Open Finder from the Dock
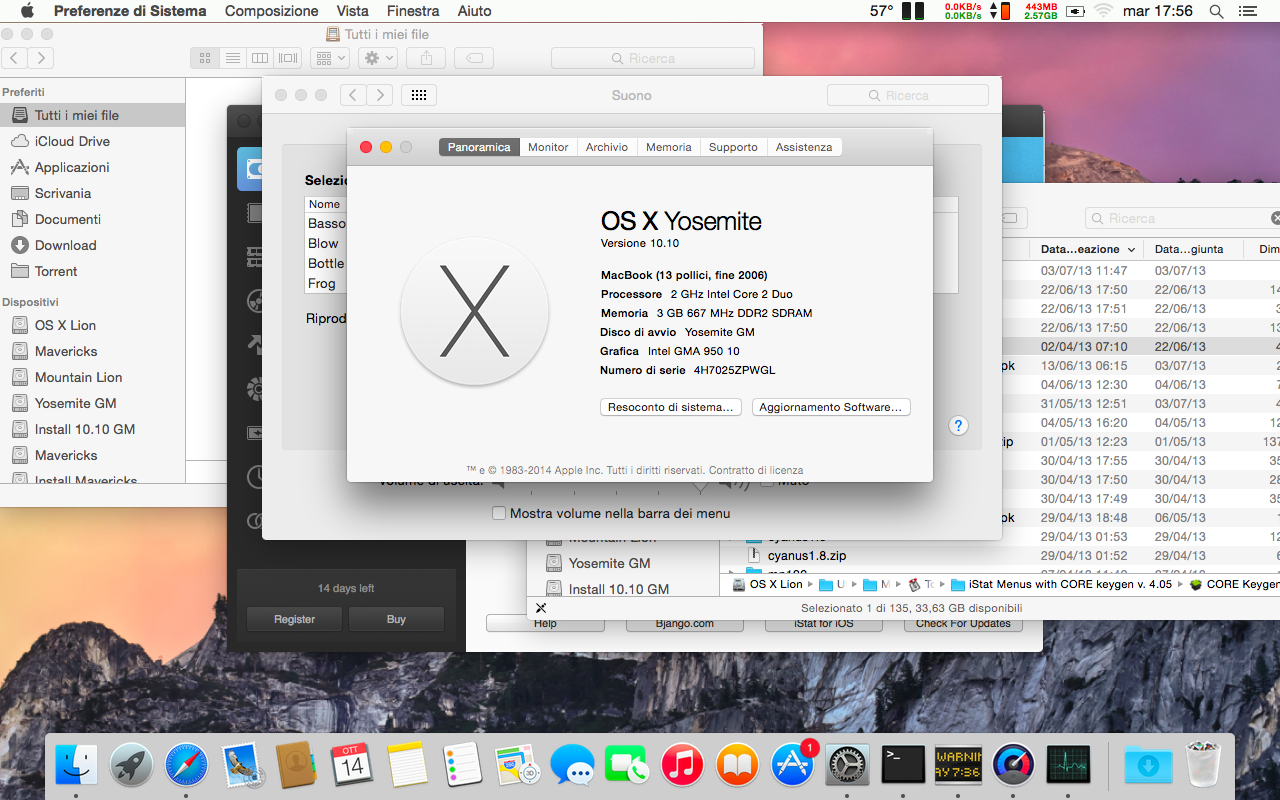1280x800 pixels. [77, 766]
